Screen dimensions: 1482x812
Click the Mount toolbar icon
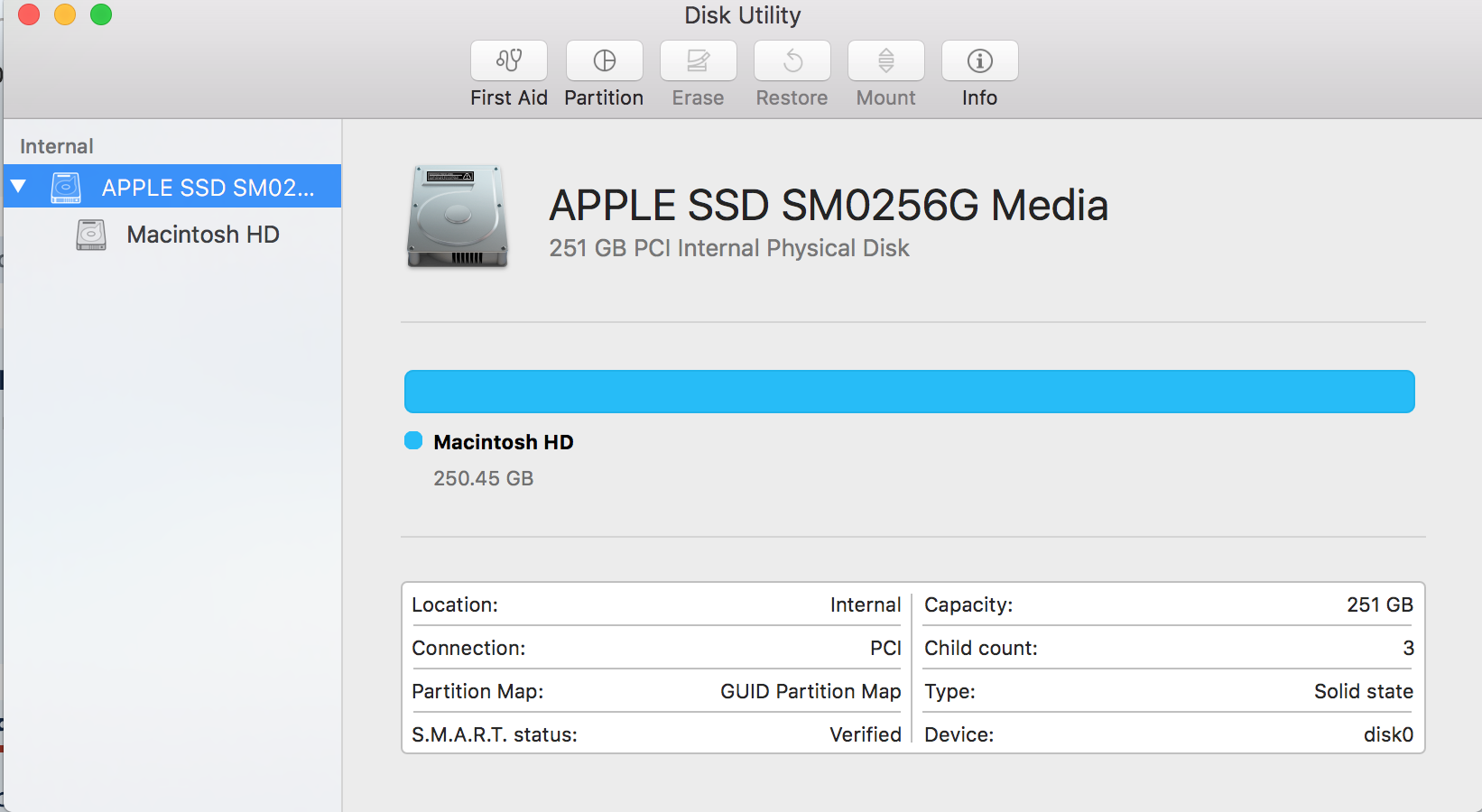tap(886, 60)
